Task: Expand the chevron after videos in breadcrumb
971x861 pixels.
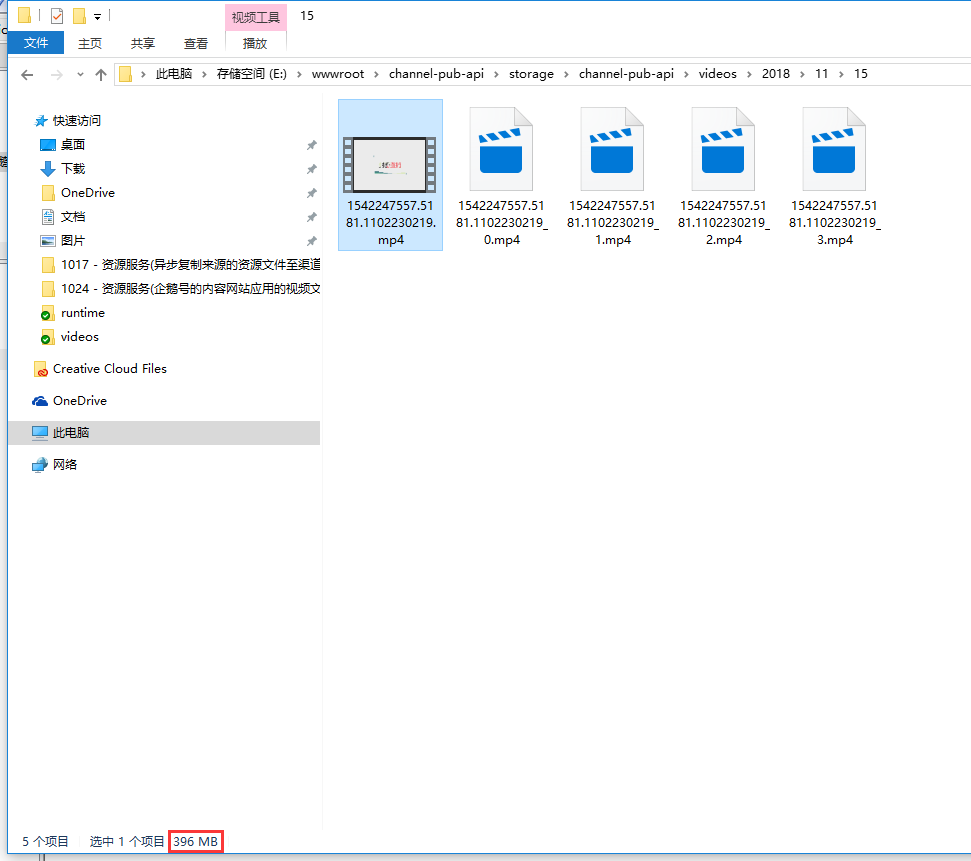Action: (x=749, y=74)
